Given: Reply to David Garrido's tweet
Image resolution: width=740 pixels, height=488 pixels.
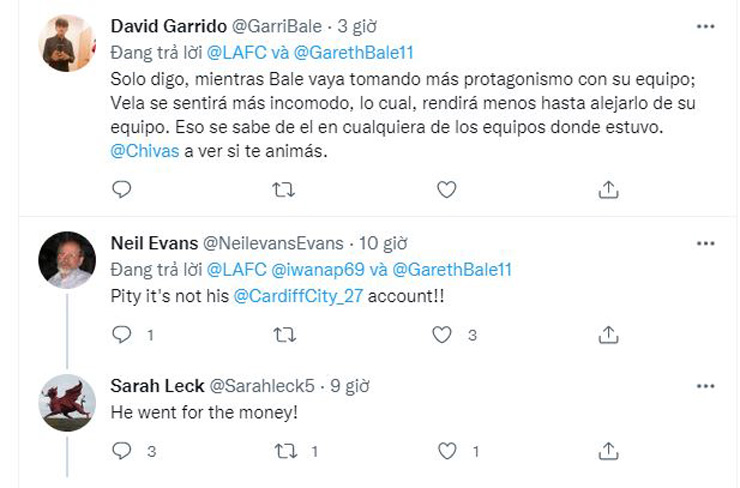Looking at the screenshot, I should (x=122, y=188).
